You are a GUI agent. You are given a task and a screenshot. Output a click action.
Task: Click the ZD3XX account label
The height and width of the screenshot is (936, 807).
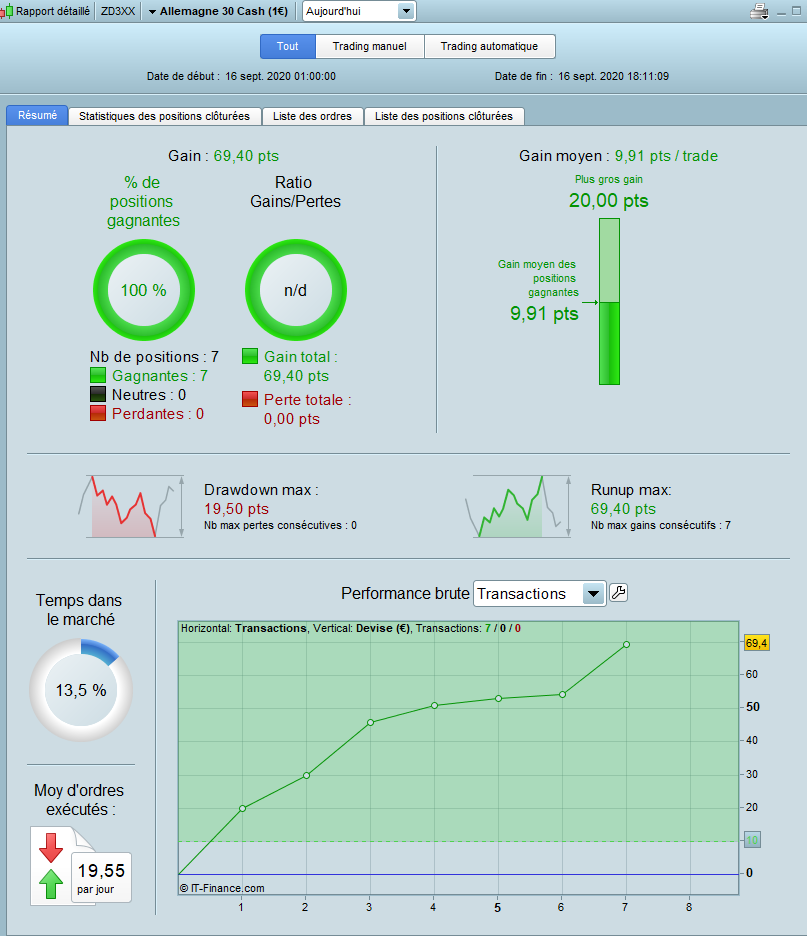118,11
